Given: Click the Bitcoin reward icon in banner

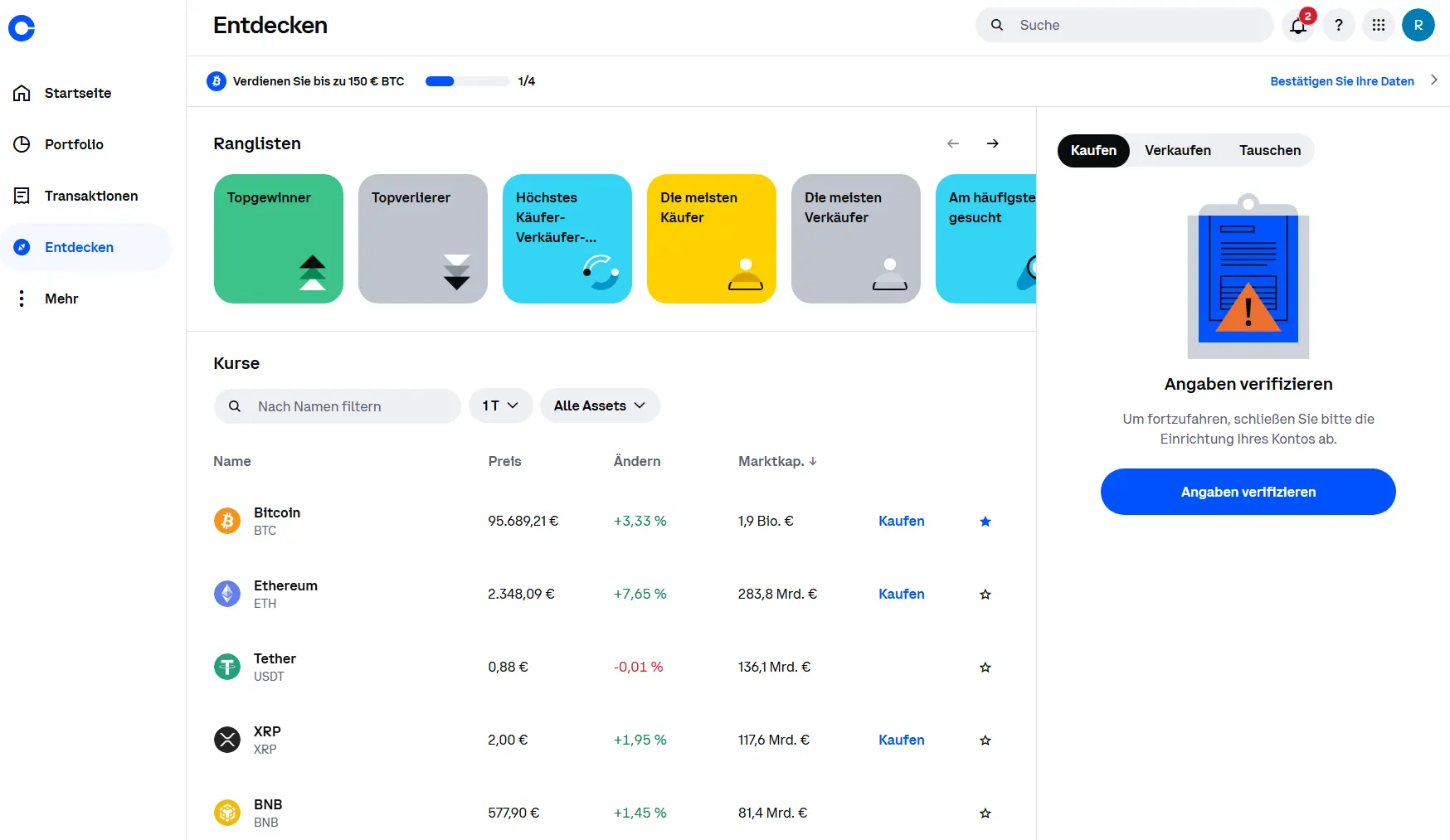Looking at the screenshot, I should click(217, 81).
